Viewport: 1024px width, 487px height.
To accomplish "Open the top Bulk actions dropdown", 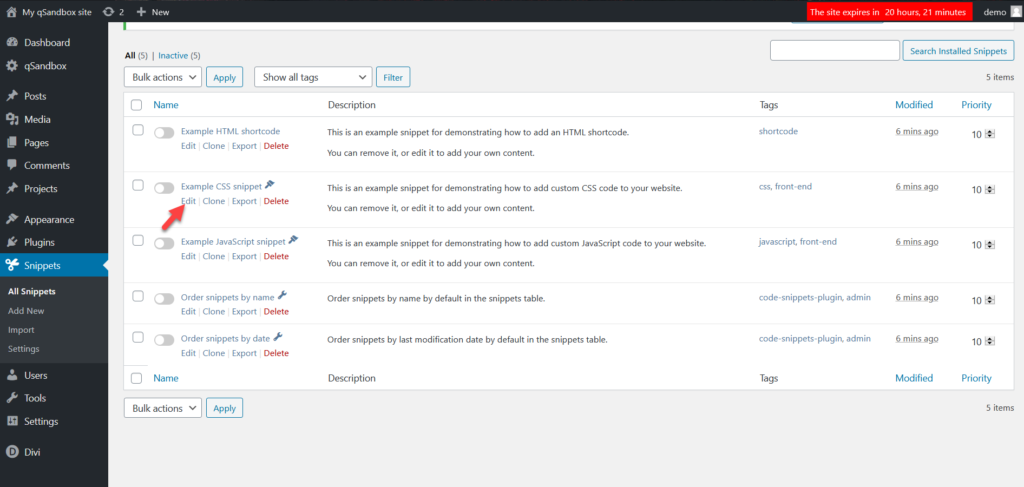I will click(163, 77).
